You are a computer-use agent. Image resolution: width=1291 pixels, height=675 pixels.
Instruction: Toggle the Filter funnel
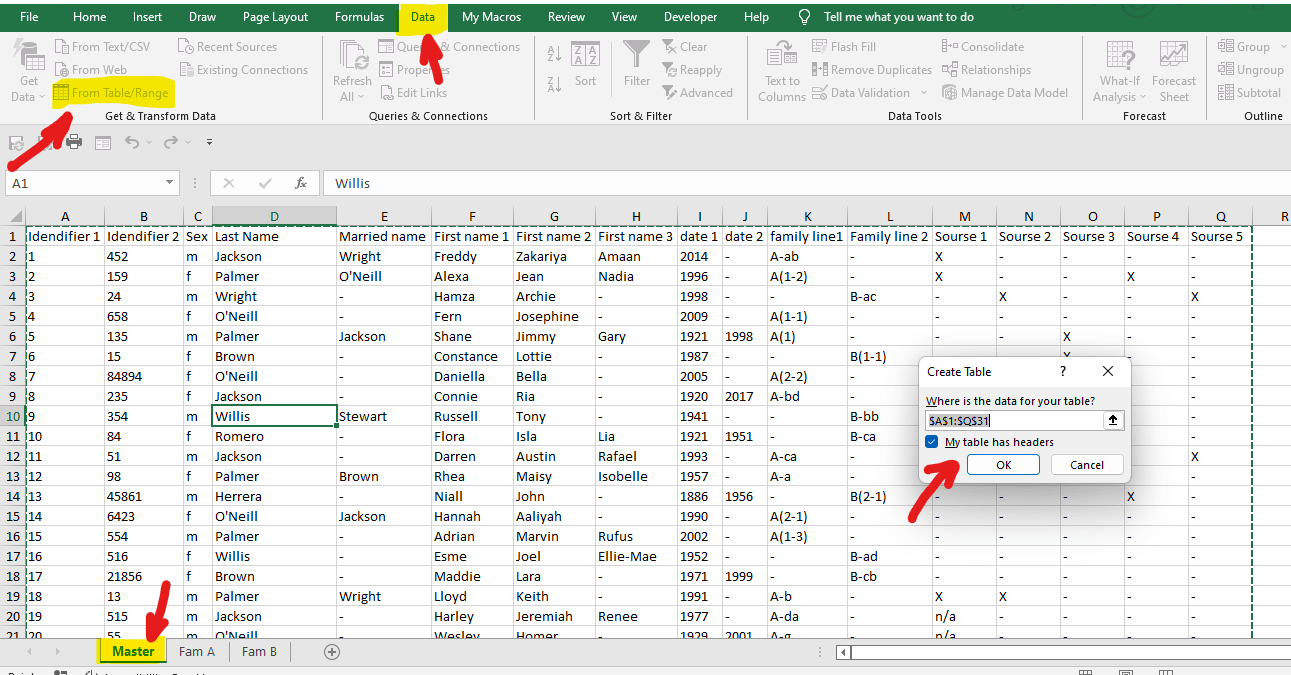click(x=637, y=64)
